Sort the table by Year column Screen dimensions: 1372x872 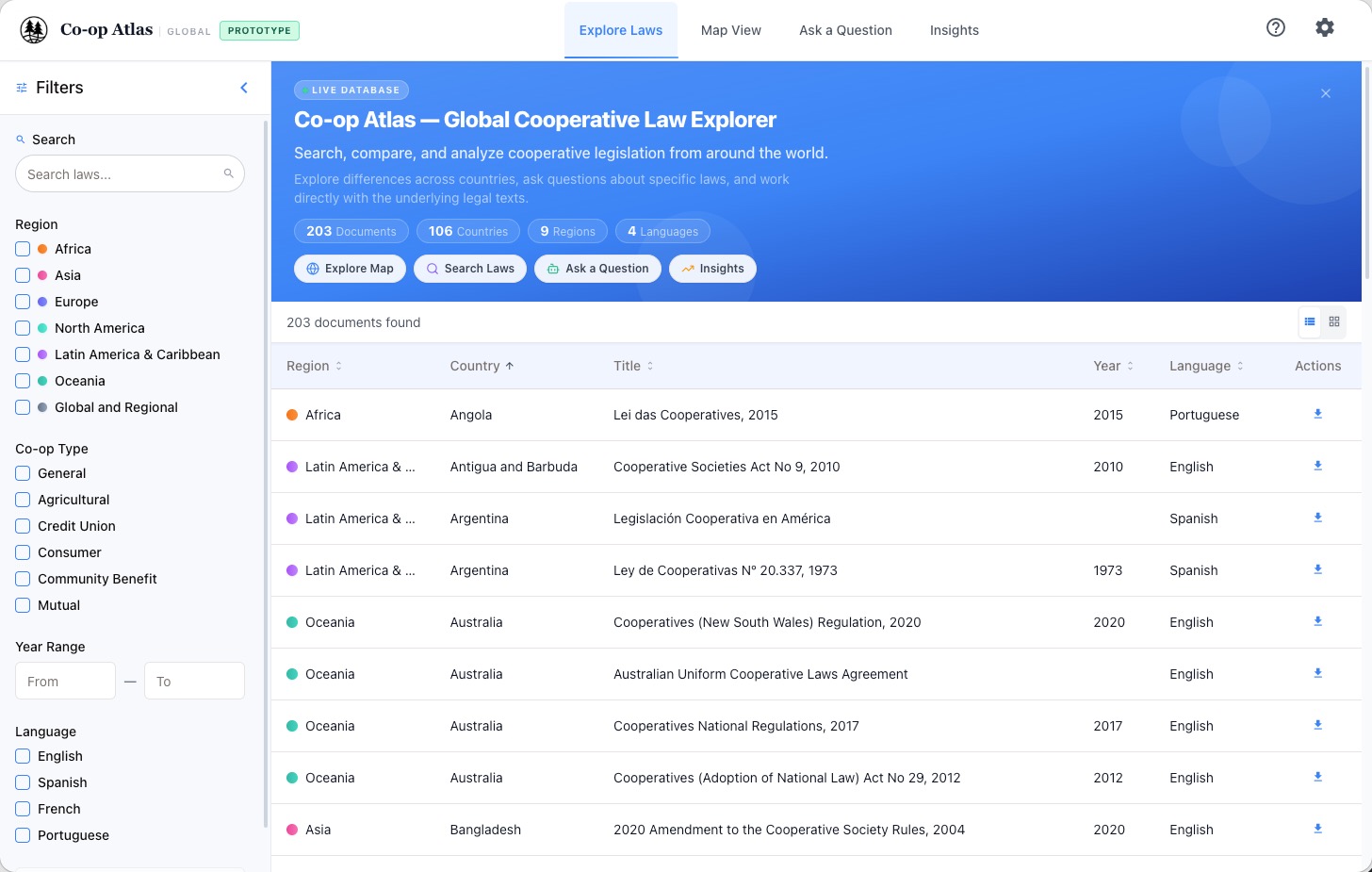tap(1130, 366)
